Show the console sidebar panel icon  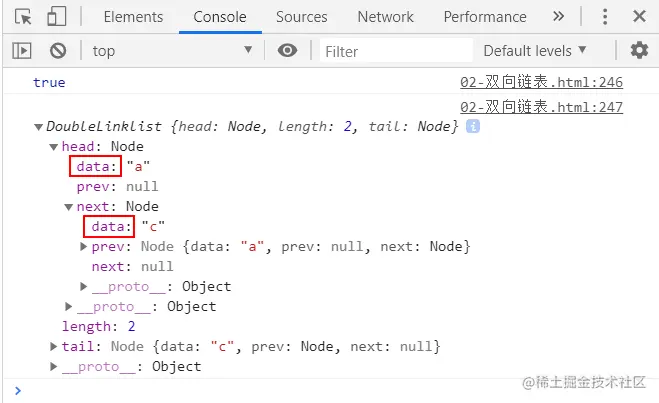[x=22, y=51]
